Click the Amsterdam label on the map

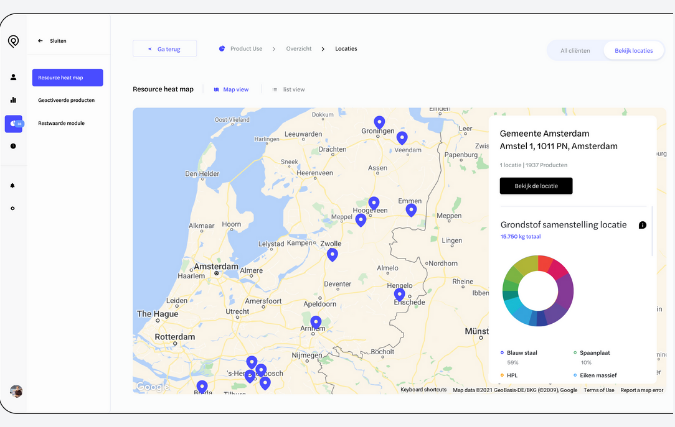pos(216,266)
